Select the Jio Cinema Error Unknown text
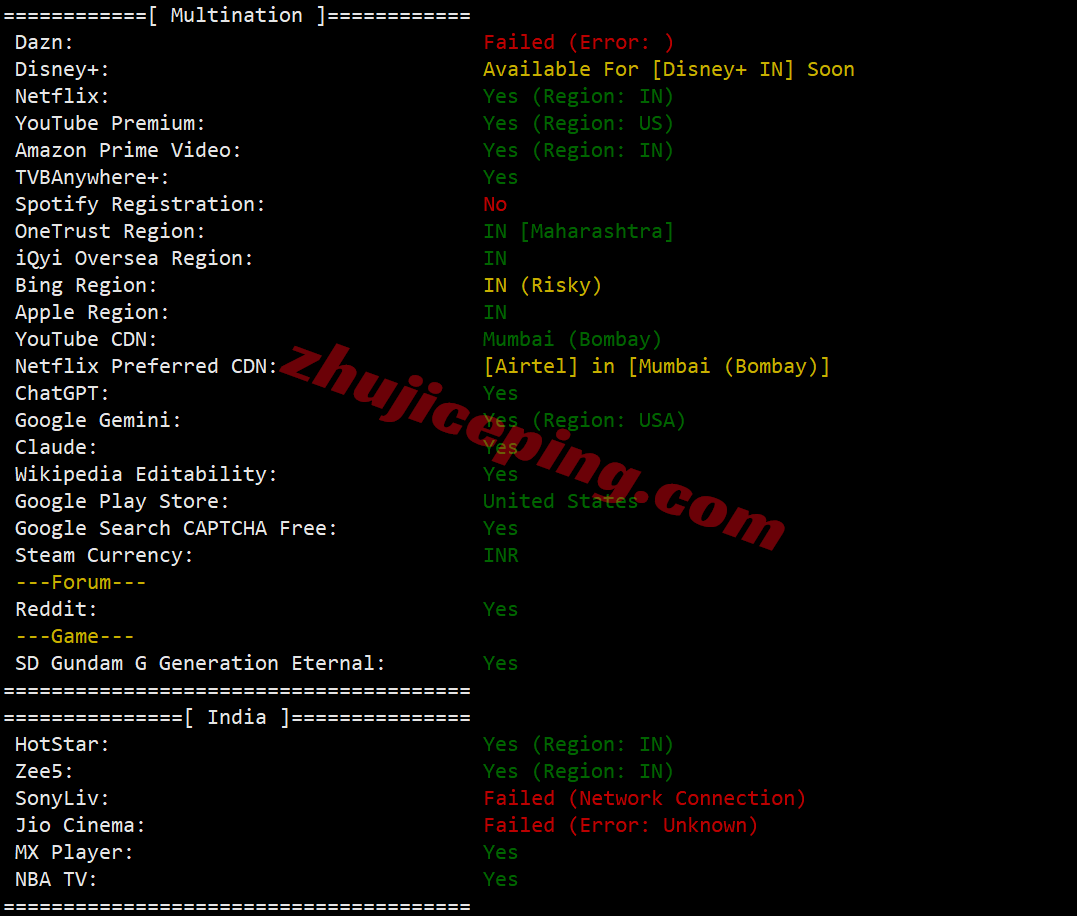Screen dimensions: 1077x916 pyautogui.click(x=620, y=825)
